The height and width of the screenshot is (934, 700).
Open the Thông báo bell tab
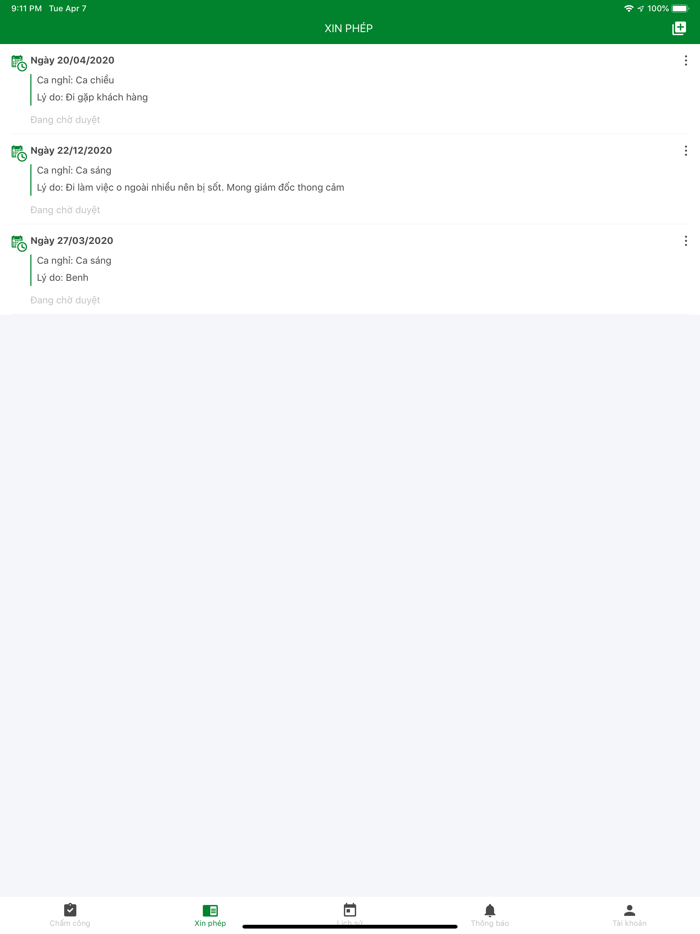(490, 915)
